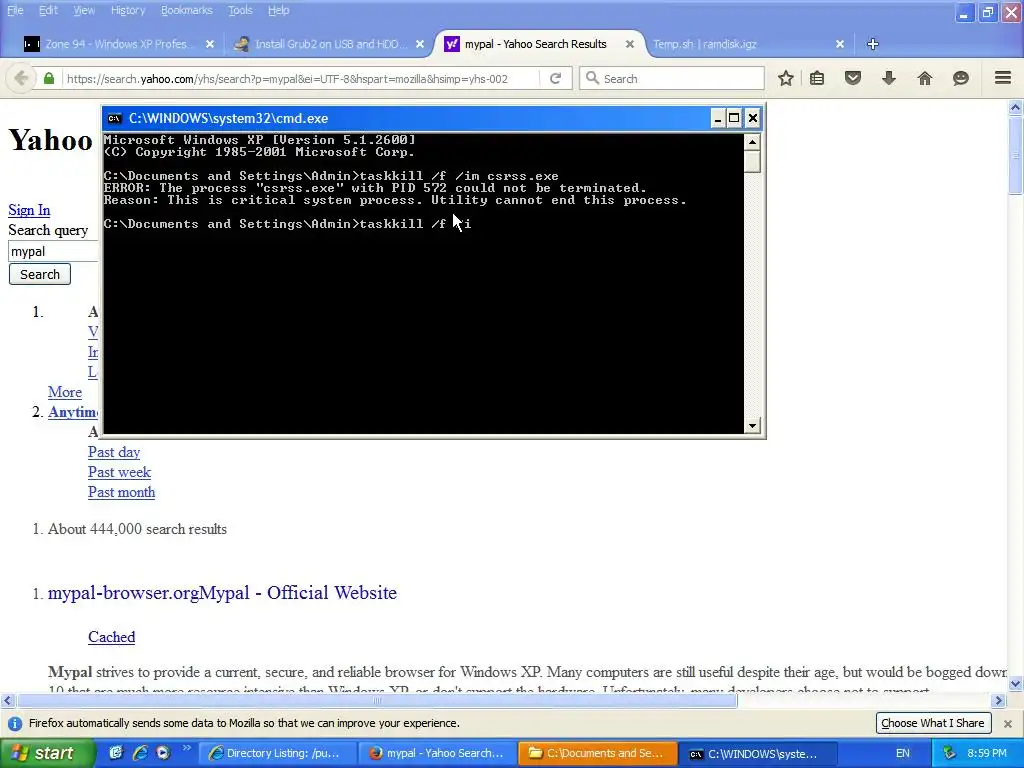Click the green padlock site identity icon
1024x768 pixels.
coord(49,78)
